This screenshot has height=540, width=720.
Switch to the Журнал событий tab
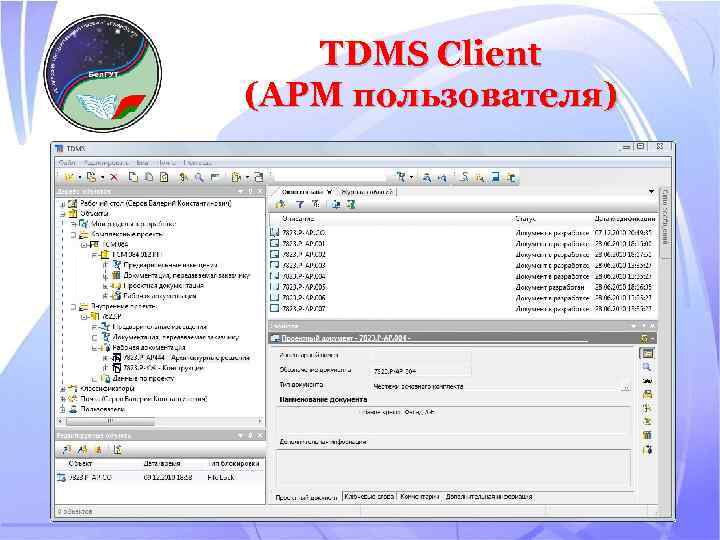367,192
